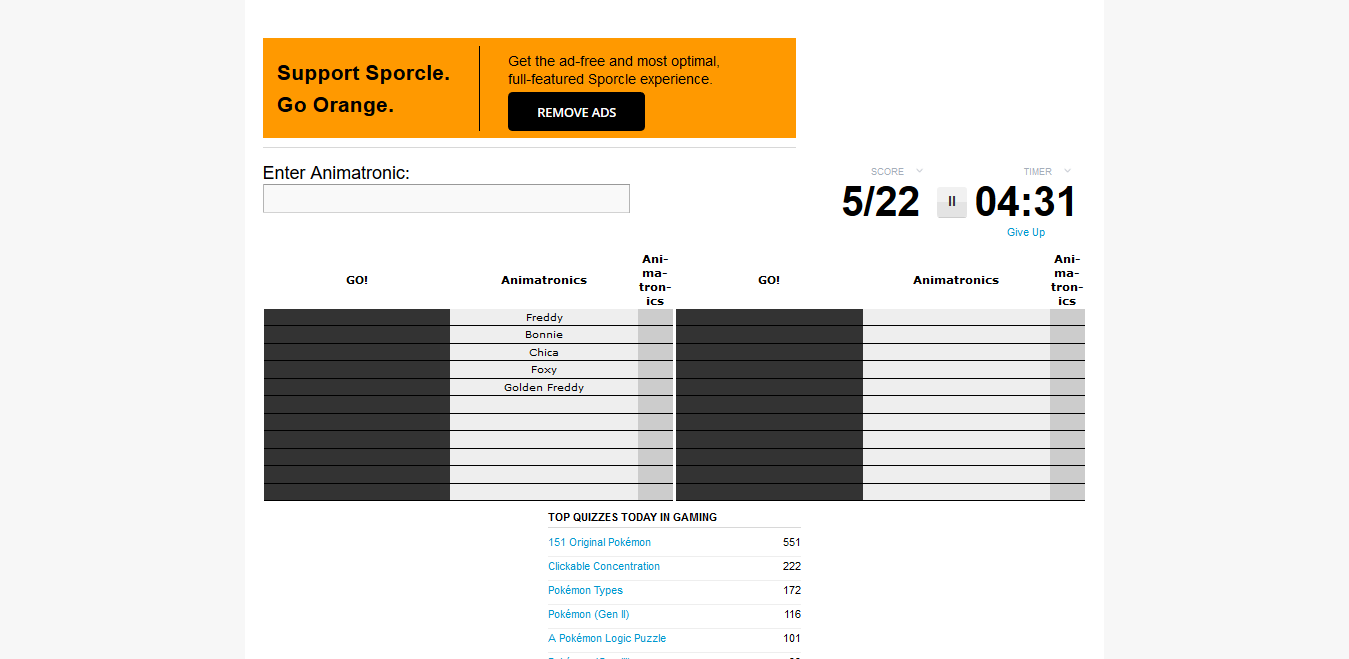Click the 5/22 score display

pyautogui.click(x=880, y=202)
